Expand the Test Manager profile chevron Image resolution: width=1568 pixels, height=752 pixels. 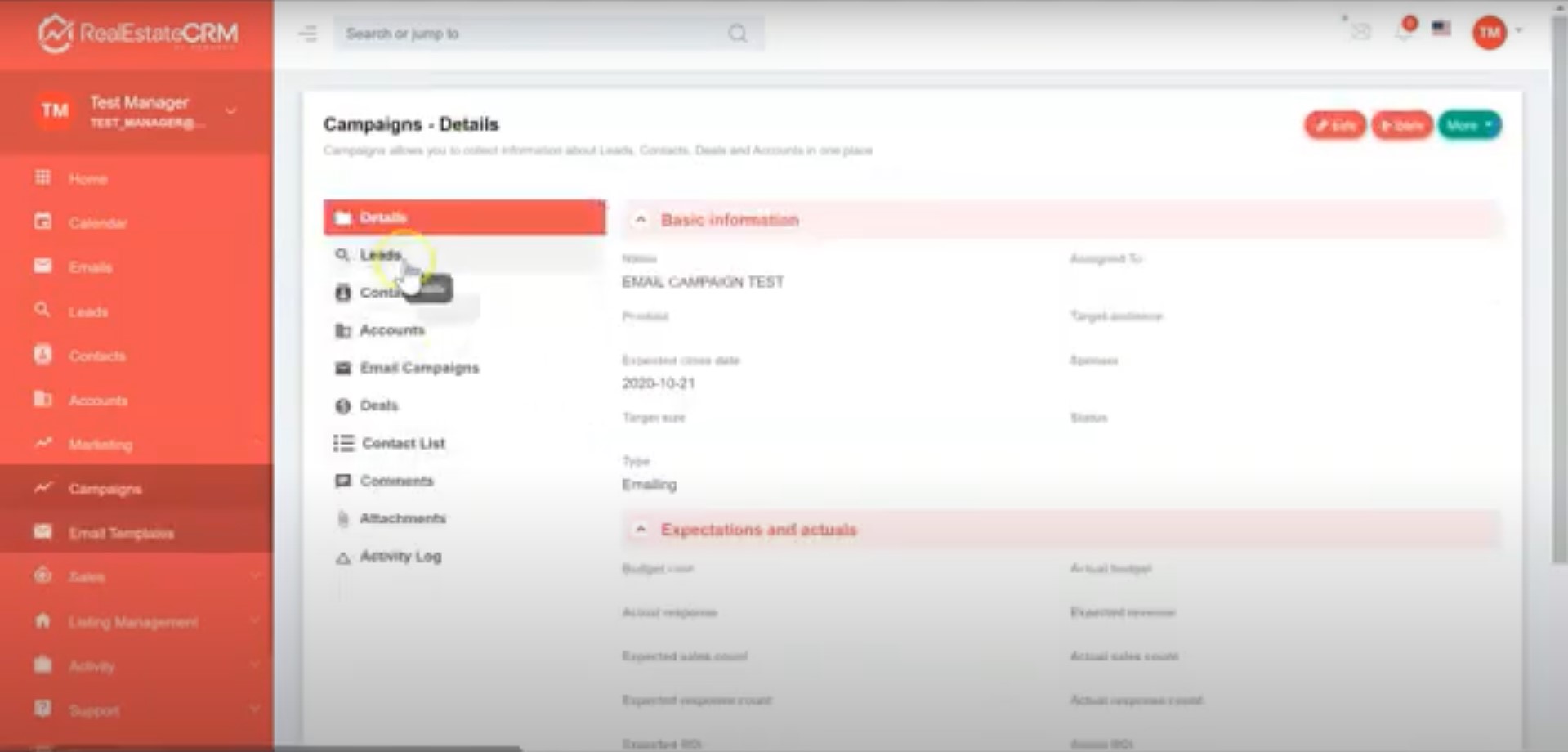point(231,111)
